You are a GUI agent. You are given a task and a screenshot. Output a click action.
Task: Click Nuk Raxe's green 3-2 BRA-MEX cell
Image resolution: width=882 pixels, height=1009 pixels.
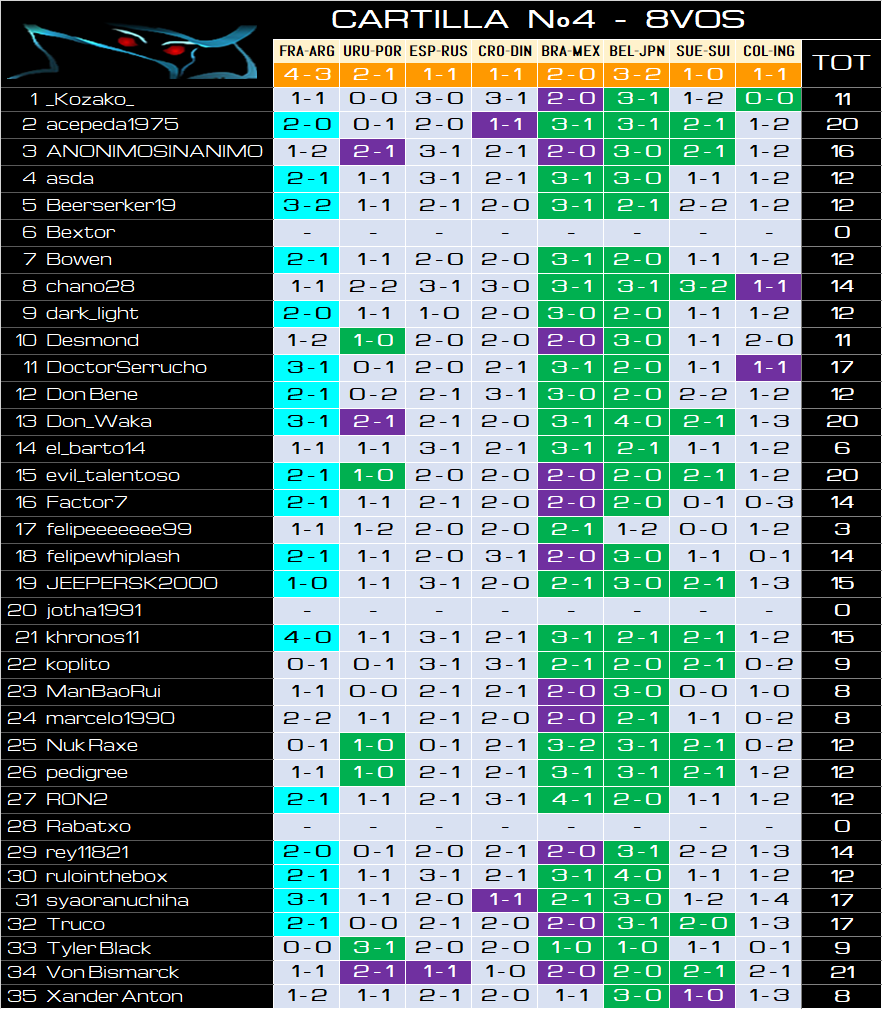(571, 746)
